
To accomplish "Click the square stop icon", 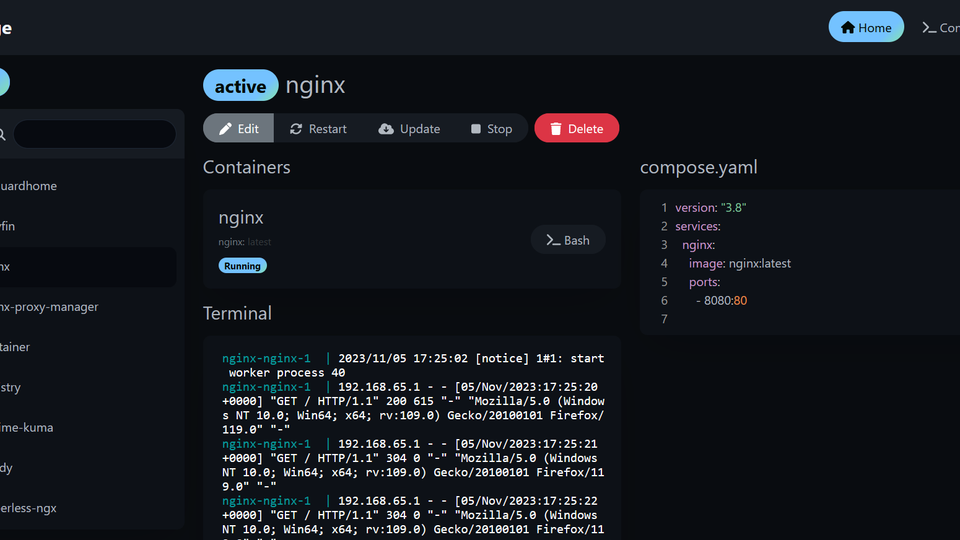I will click(x=476, y=129).
